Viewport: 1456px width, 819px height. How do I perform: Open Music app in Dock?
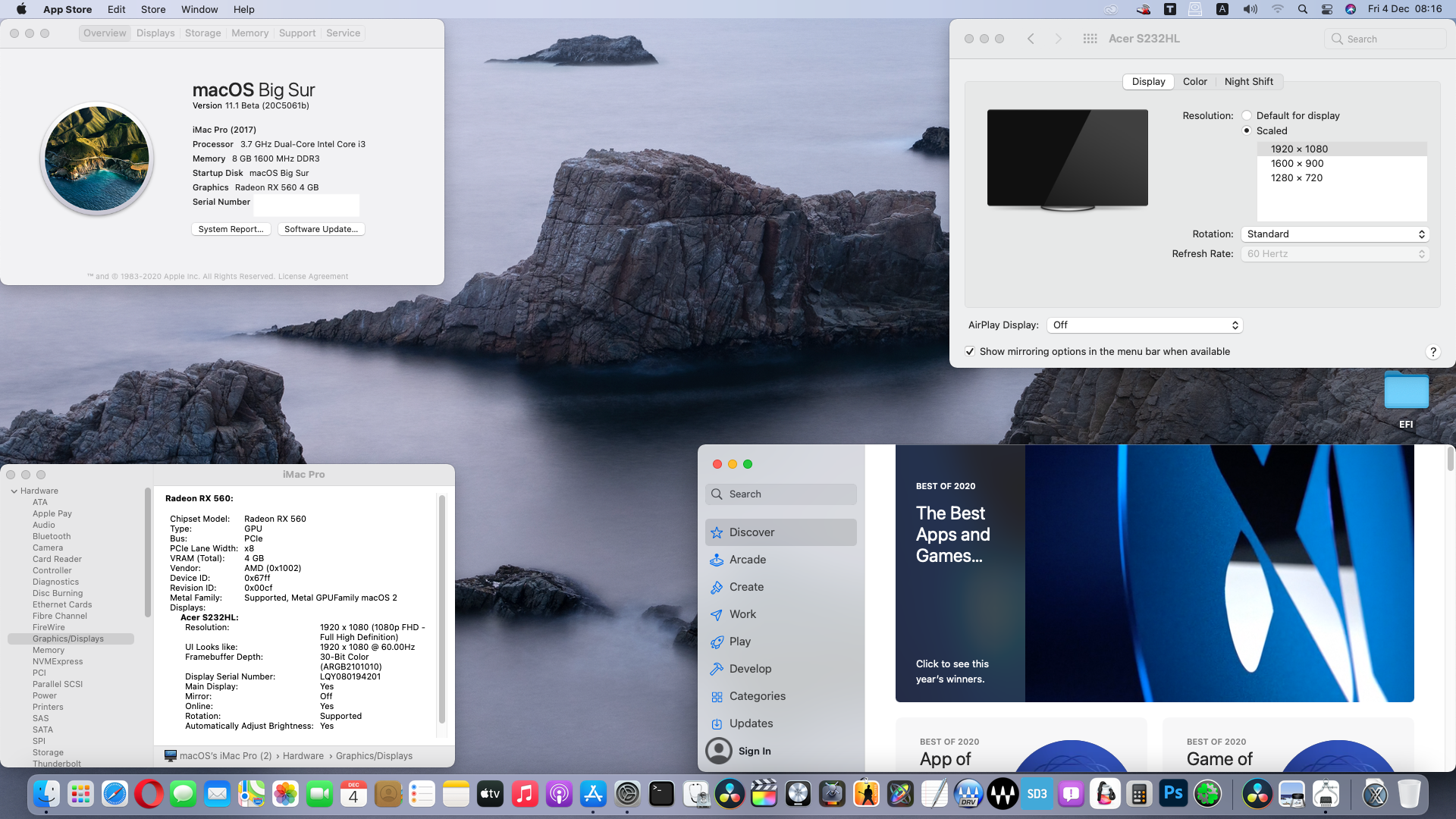(524, 794)
